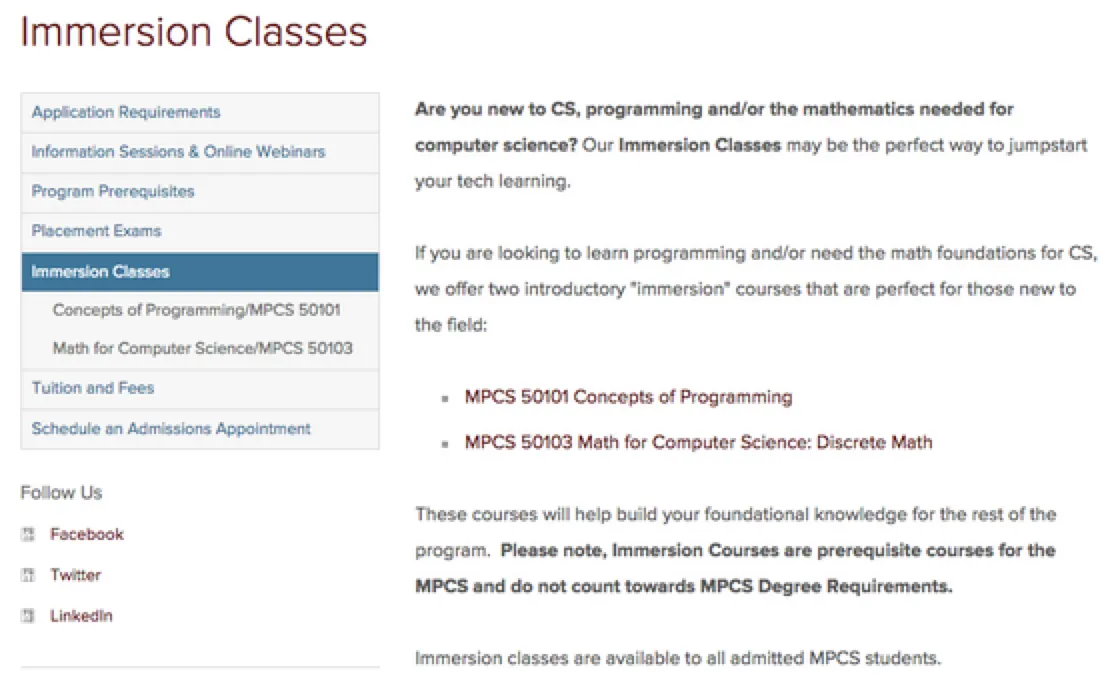The image size is (1110, 682).
Task: Open Schedule an Admissions Appointment
Action: click(171, 429)
